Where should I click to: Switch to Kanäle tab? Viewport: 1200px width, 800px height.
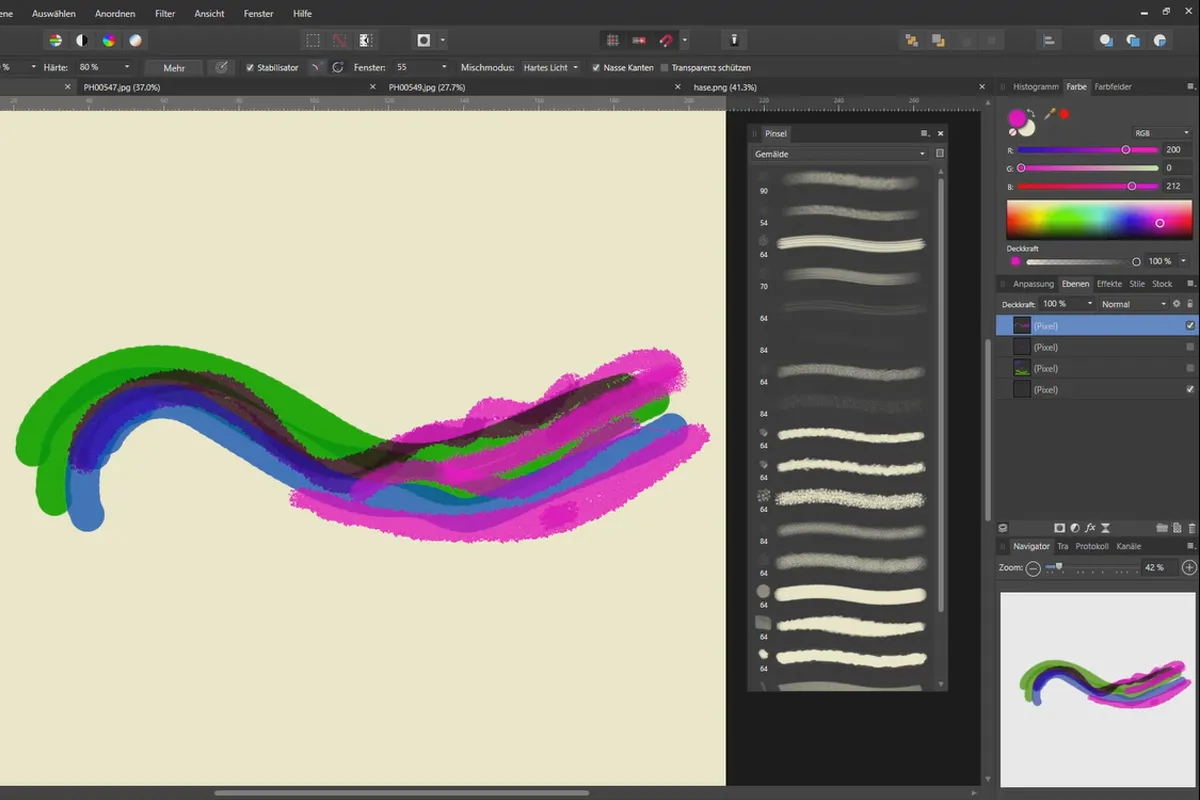[1128, 546]
